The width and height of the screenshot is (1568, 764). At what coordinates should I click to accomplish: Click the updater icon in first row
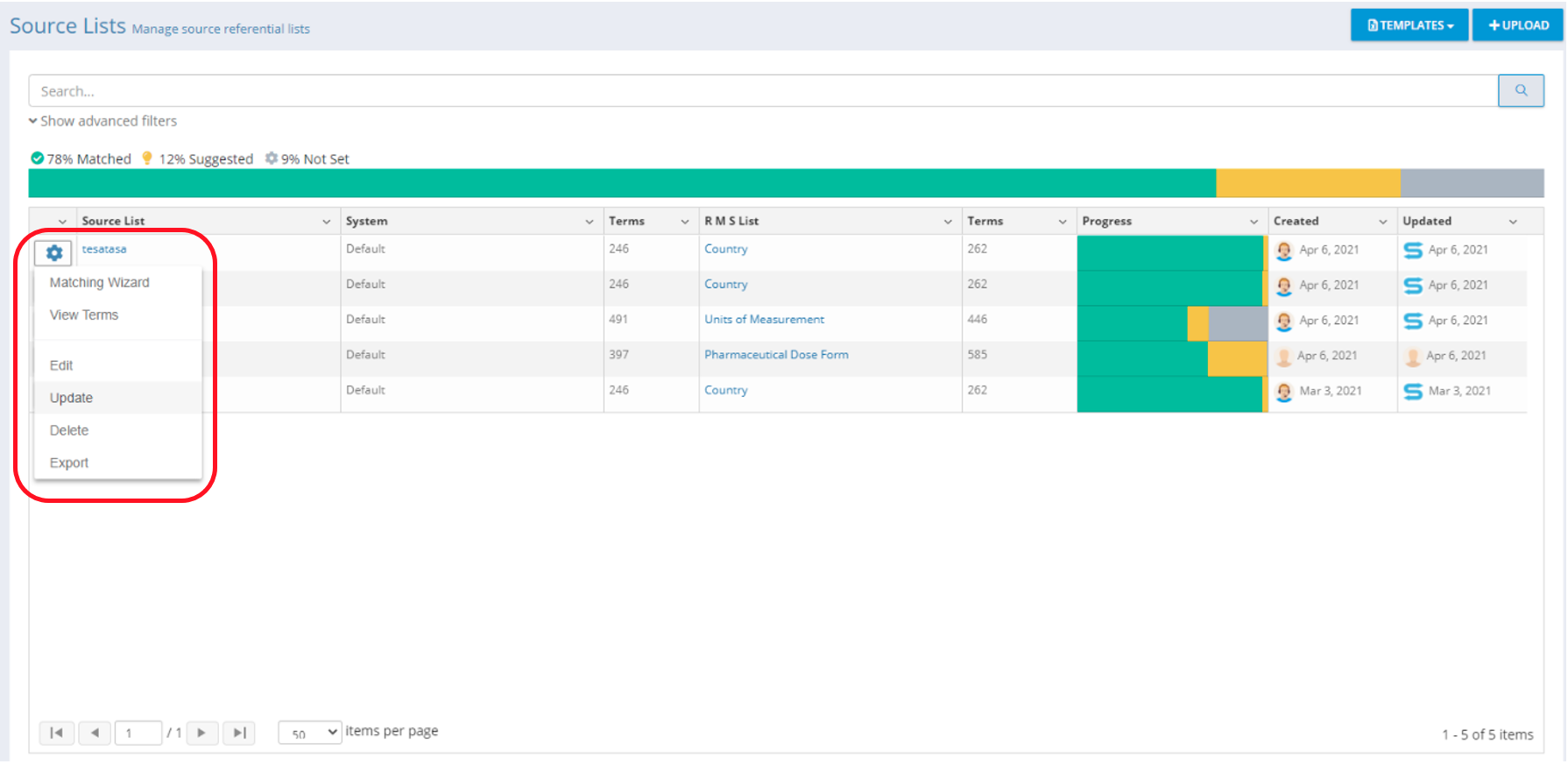coord(1412,250)
